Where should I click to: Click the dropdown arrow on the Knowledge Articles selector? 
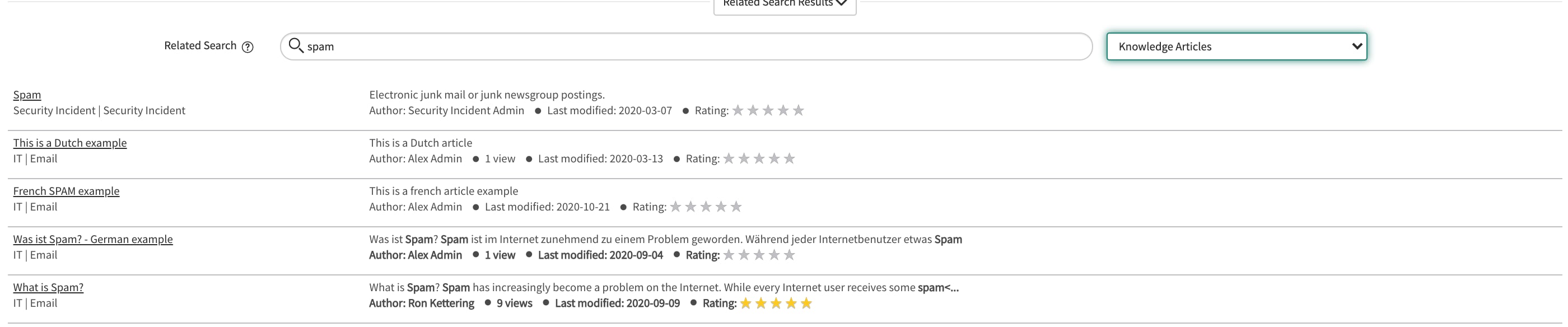pyautogui.click(x=1357, y=46)
